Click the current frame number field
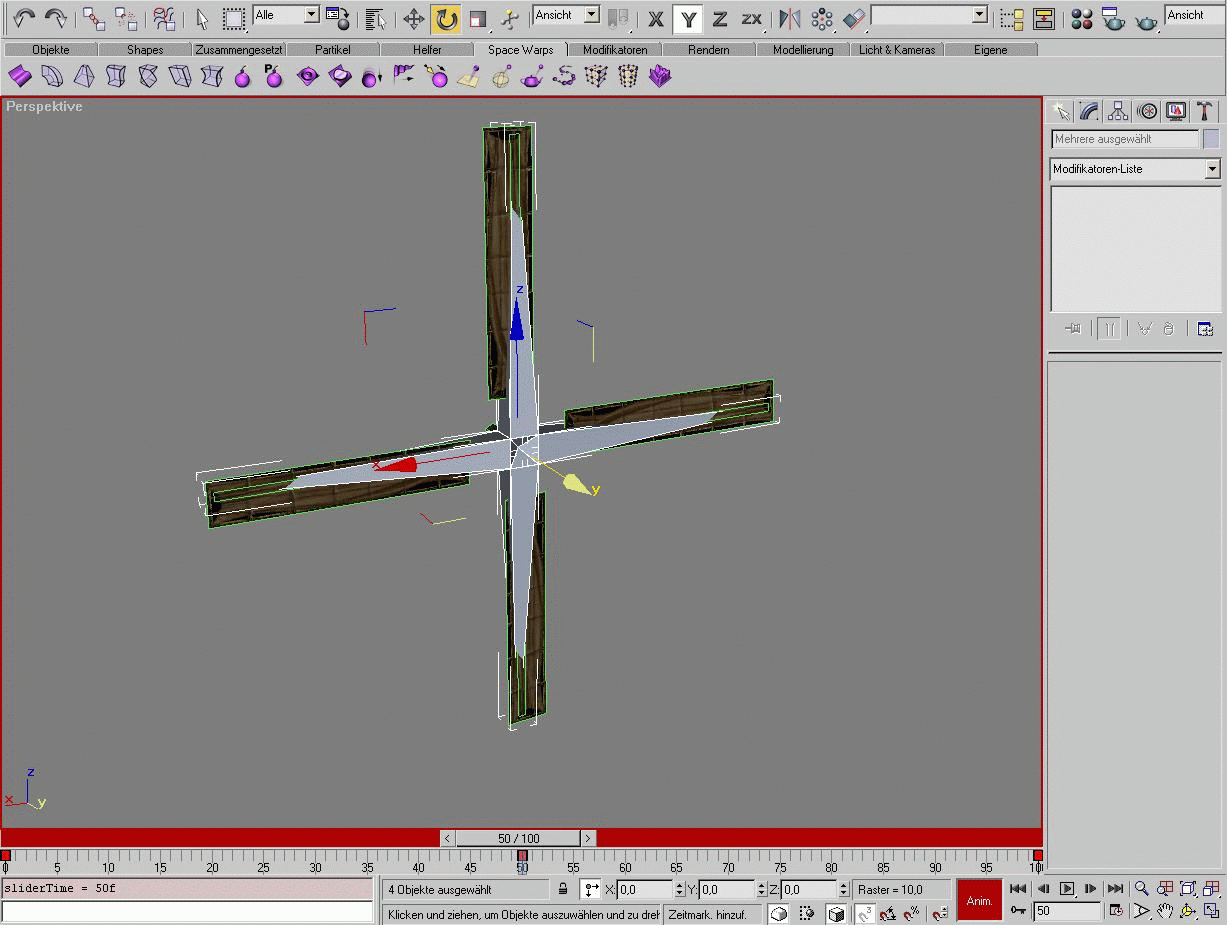Viewport: 1227px width, 925px height. coord(1067,911)
